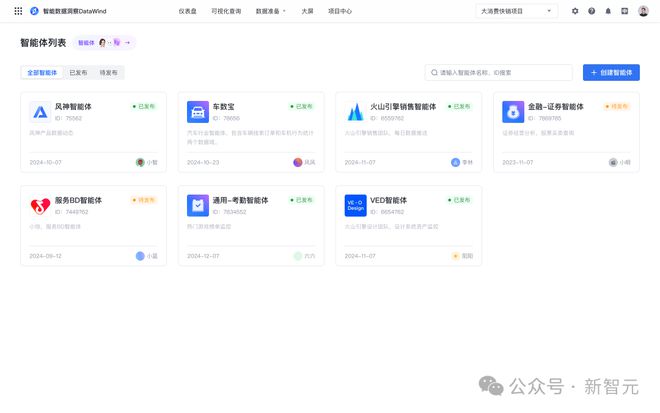The height and width of the screenshot is (413, 660).
Task: Click the 金融-证券智能体 money bag icon
Action: click(x=513, y=112)
